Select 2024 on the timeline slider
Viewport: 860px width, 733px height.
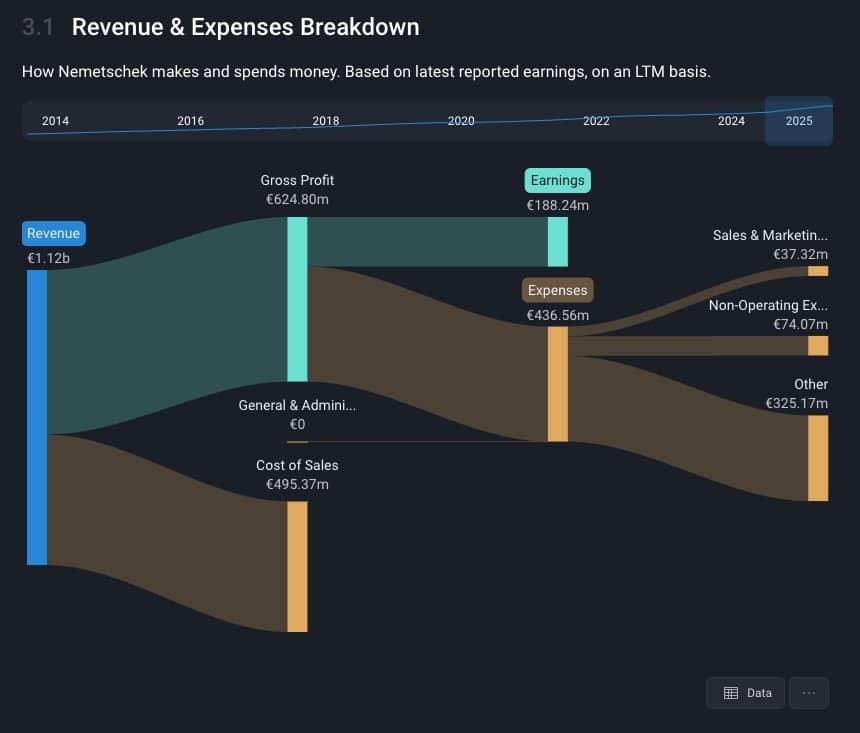[731, 121]
